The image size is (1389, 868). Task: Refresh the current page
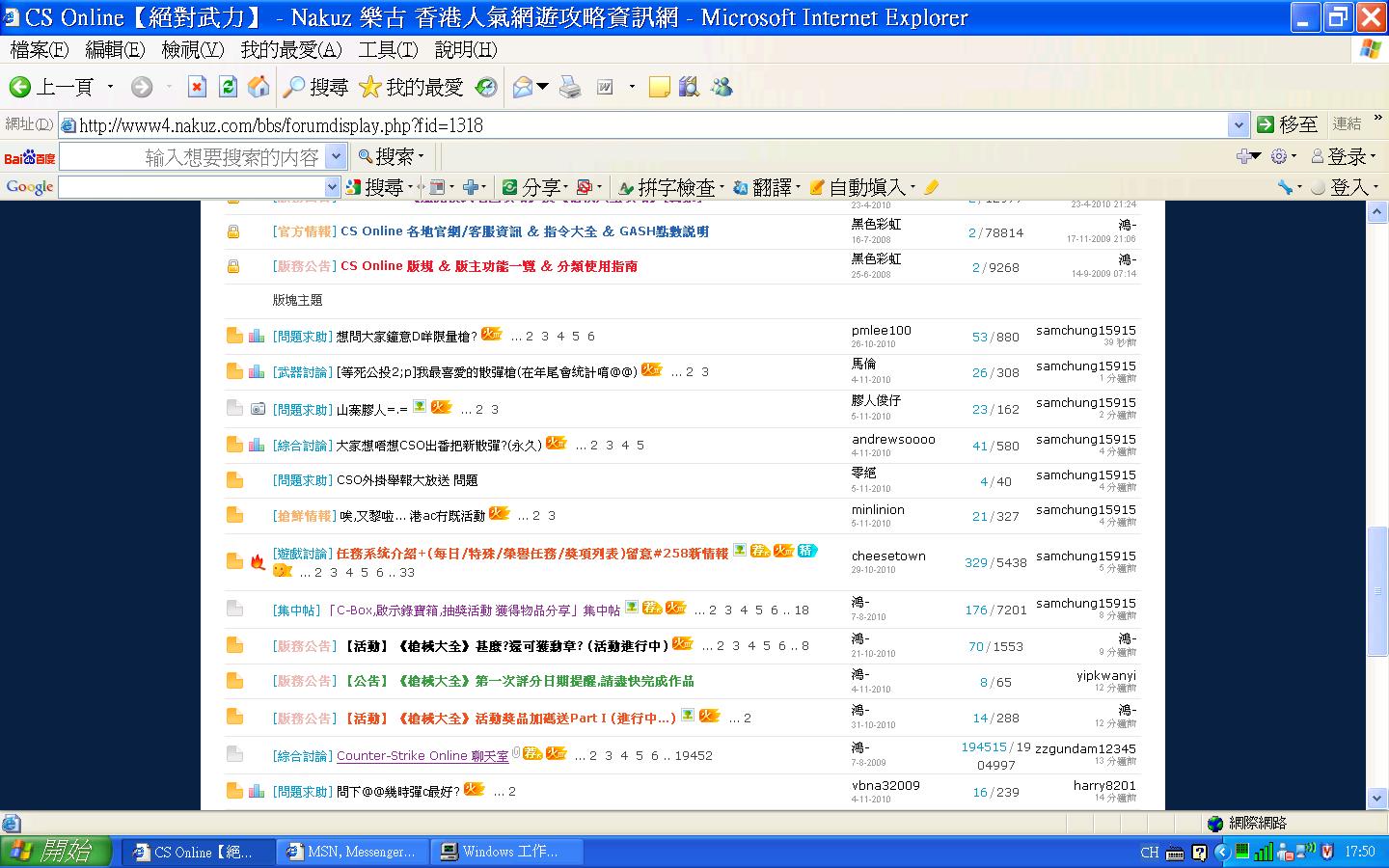click(228, 88)
